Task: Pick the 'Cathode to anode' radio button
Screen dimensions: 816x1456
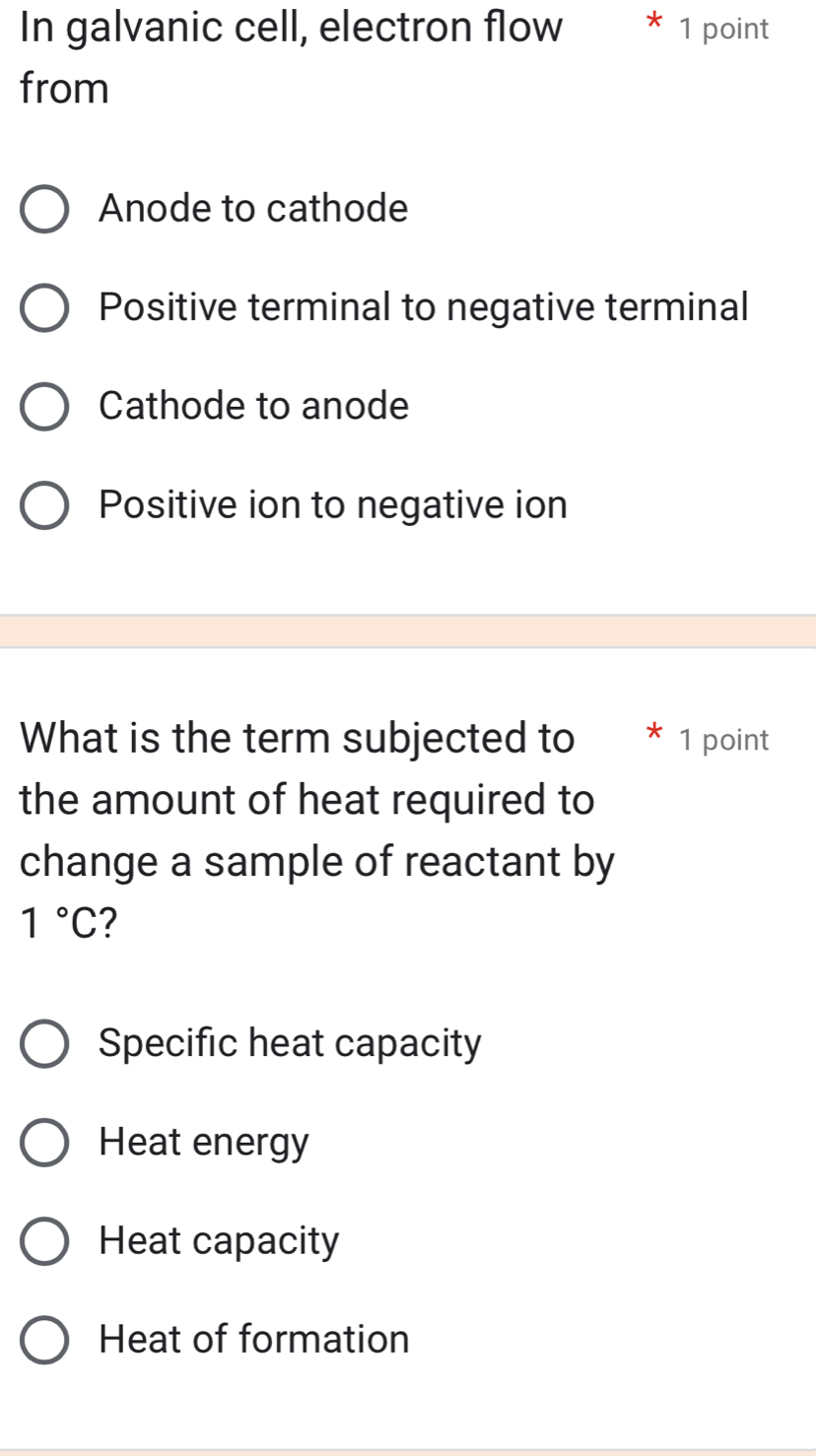Action: (x=45, y=407)
